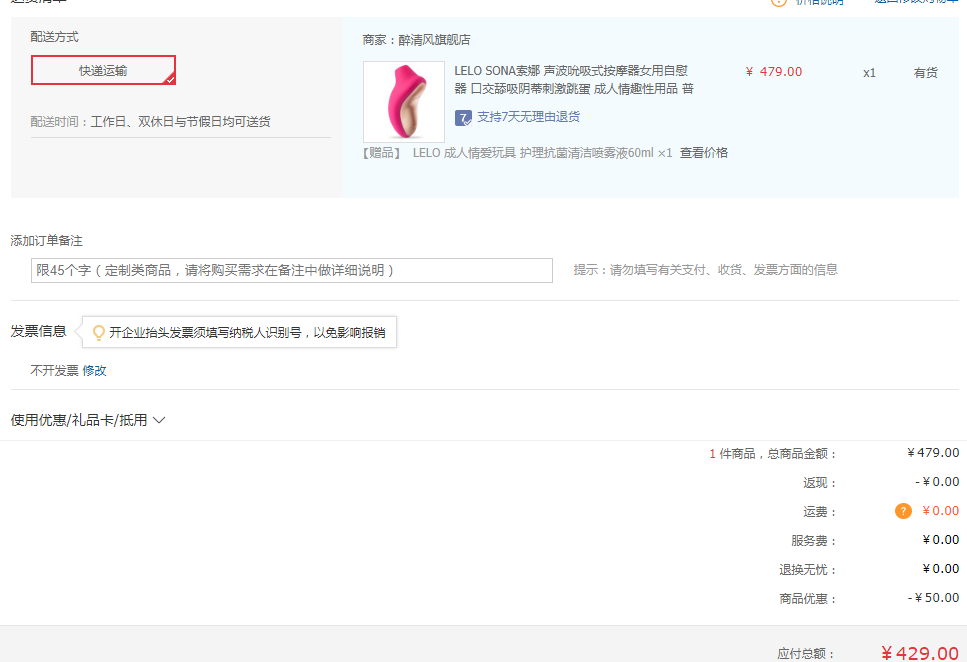
Task: Click the 不开发票 invoice status text
Action: click(54, 371)
